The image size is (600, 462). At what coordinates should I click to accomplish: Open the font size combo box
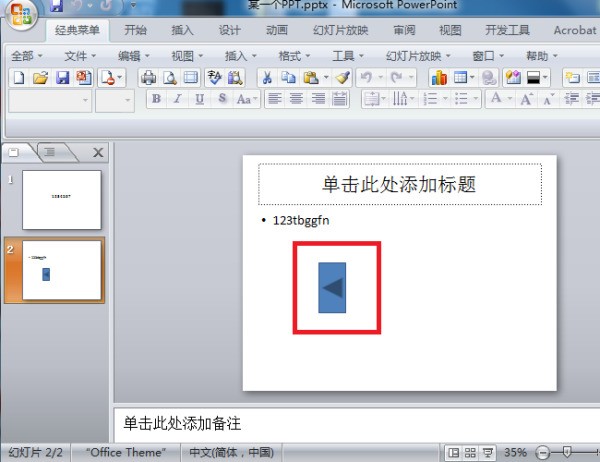[114, 101]
